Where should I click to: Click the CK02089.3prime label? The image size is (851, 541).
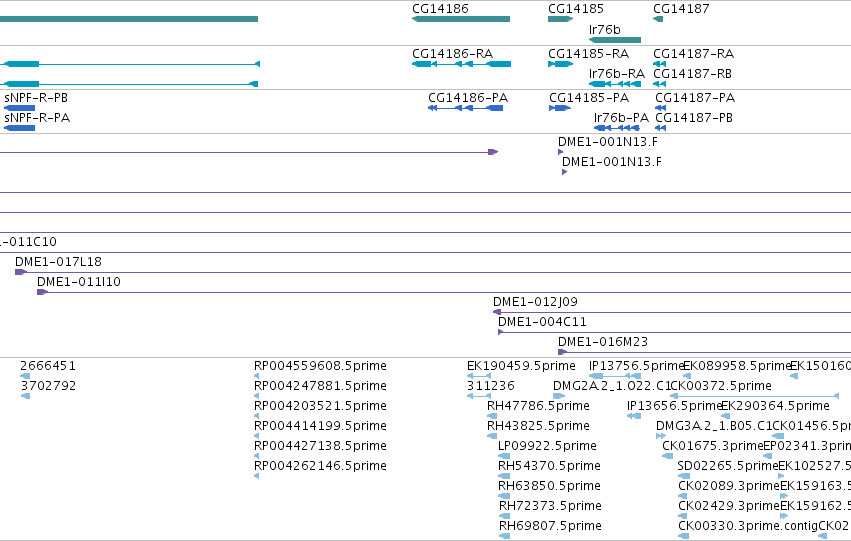coord(729,486)
